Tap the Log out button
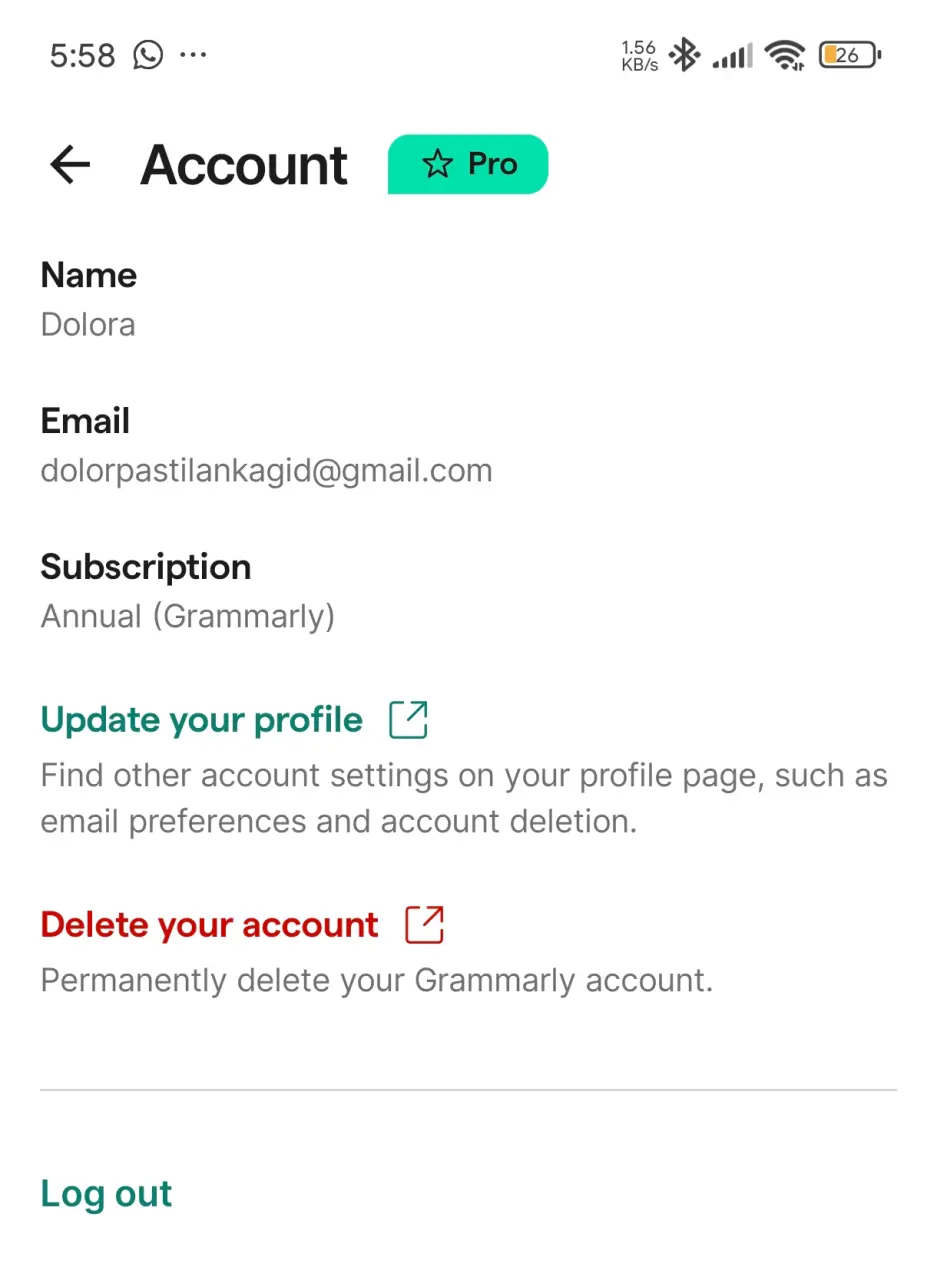 tap(107, 1194)
